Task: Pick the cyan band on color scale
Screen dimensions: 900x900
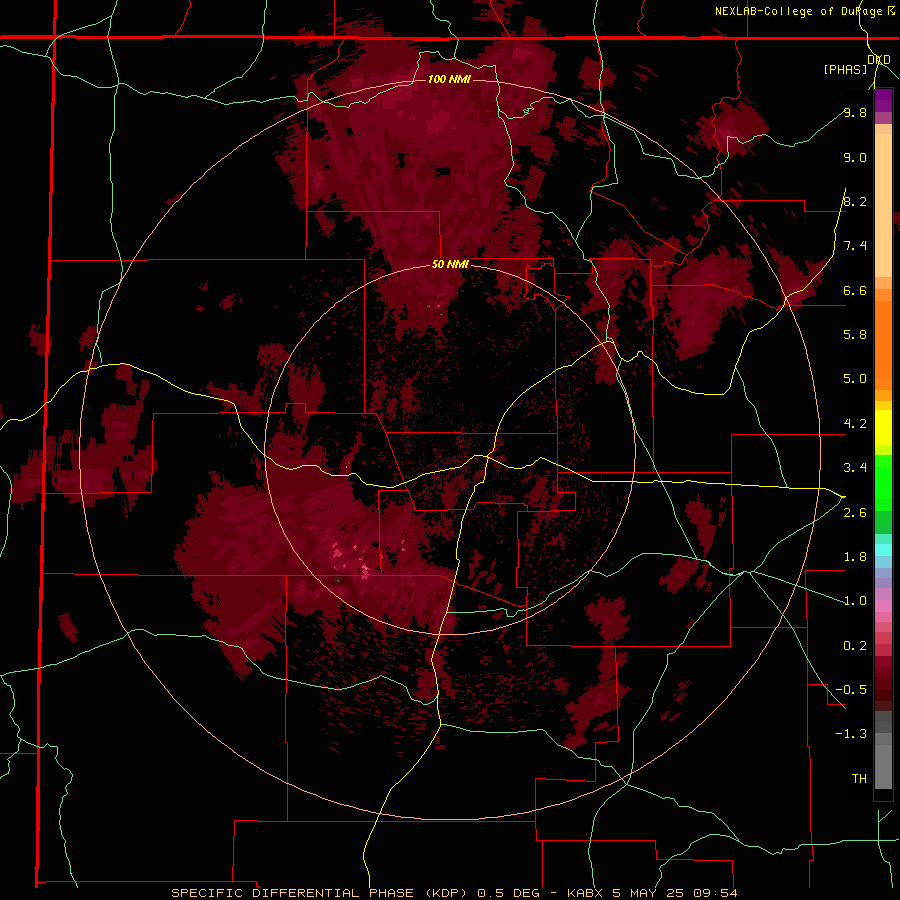Action: 883,550
